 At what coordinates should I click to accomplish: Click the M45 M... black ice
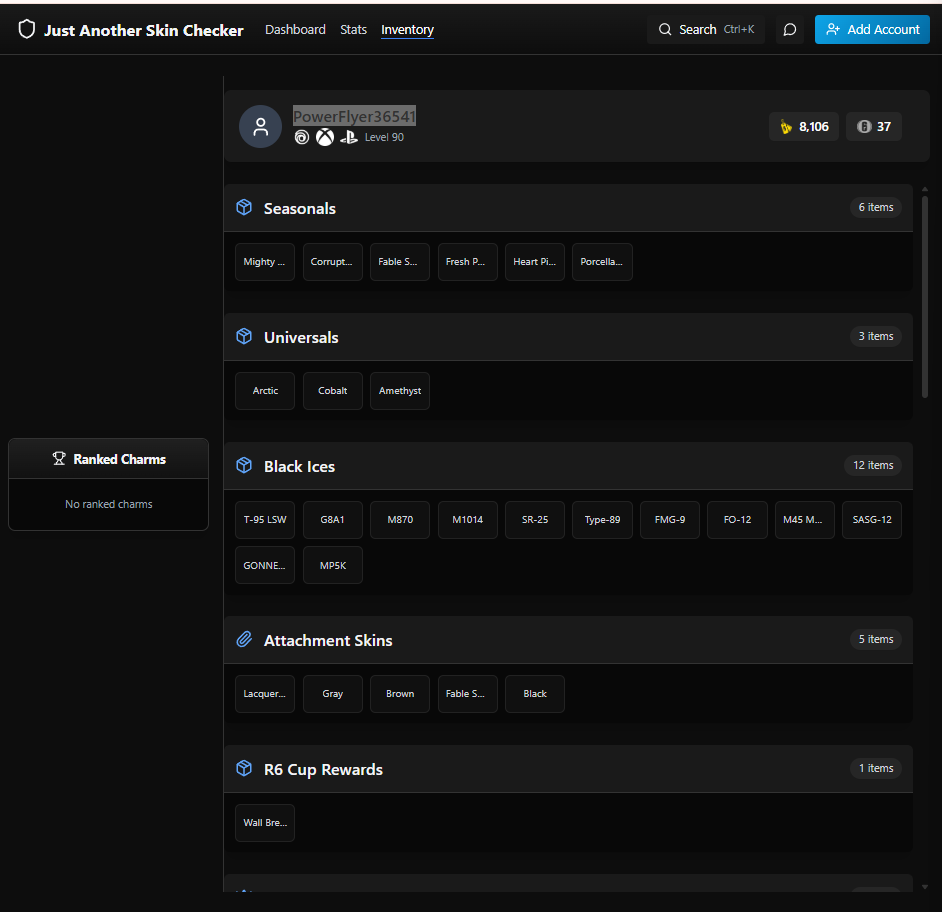point(804,520)
